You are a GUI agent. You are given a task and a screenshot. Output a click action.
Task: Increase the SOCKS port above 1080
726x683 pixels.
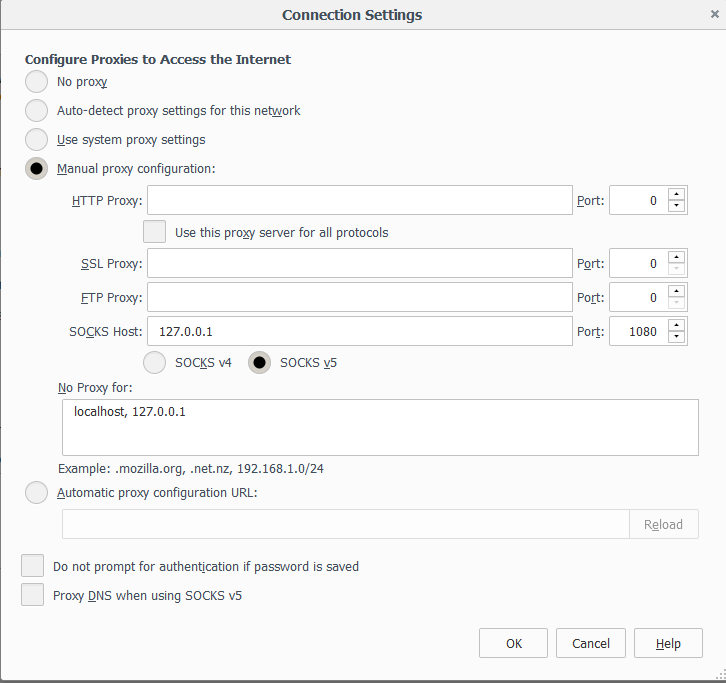(677, 325)
